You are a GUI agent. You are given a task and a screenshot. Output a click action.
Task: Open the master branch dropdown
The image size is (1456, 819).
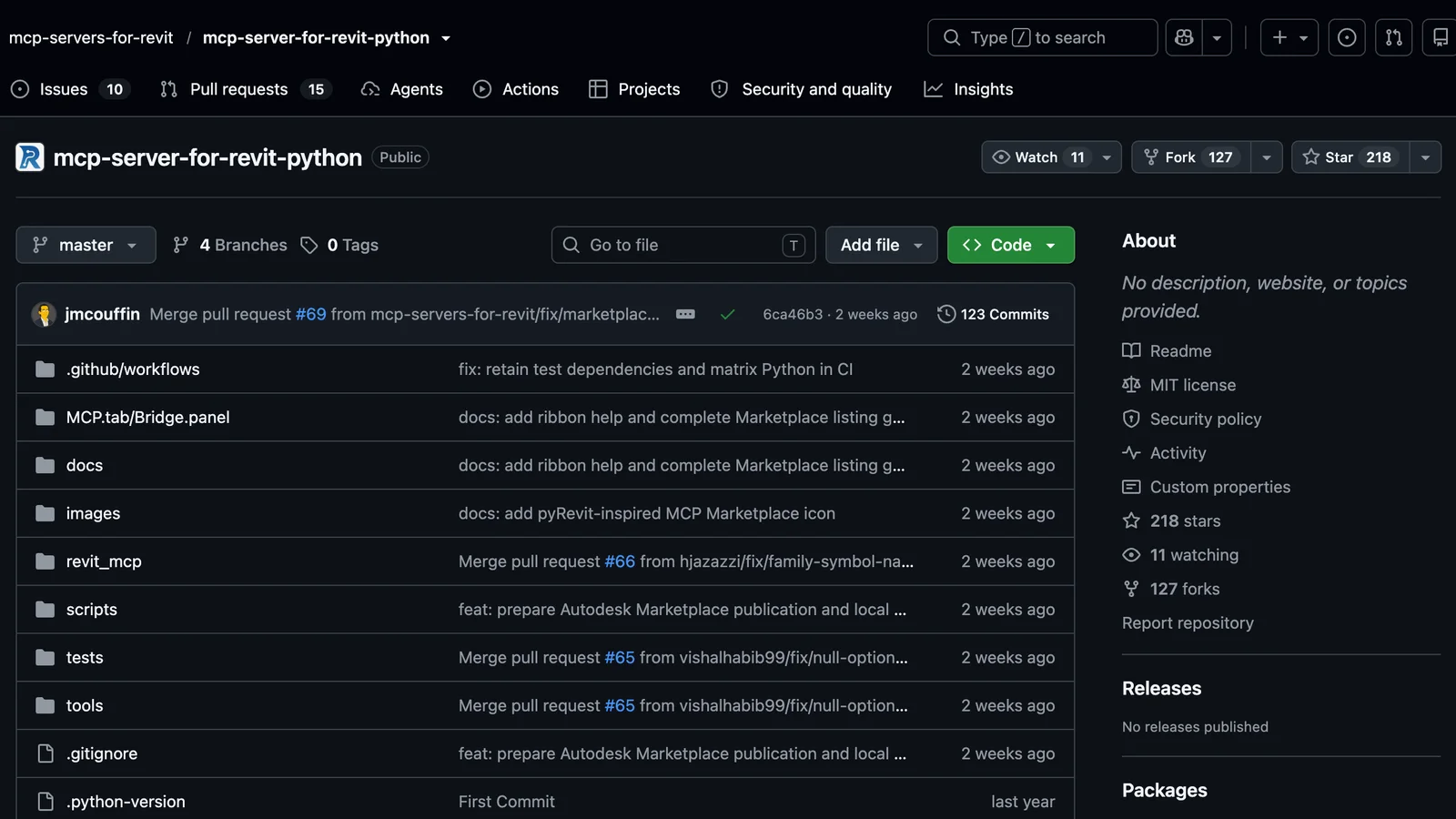click(86, 245)
